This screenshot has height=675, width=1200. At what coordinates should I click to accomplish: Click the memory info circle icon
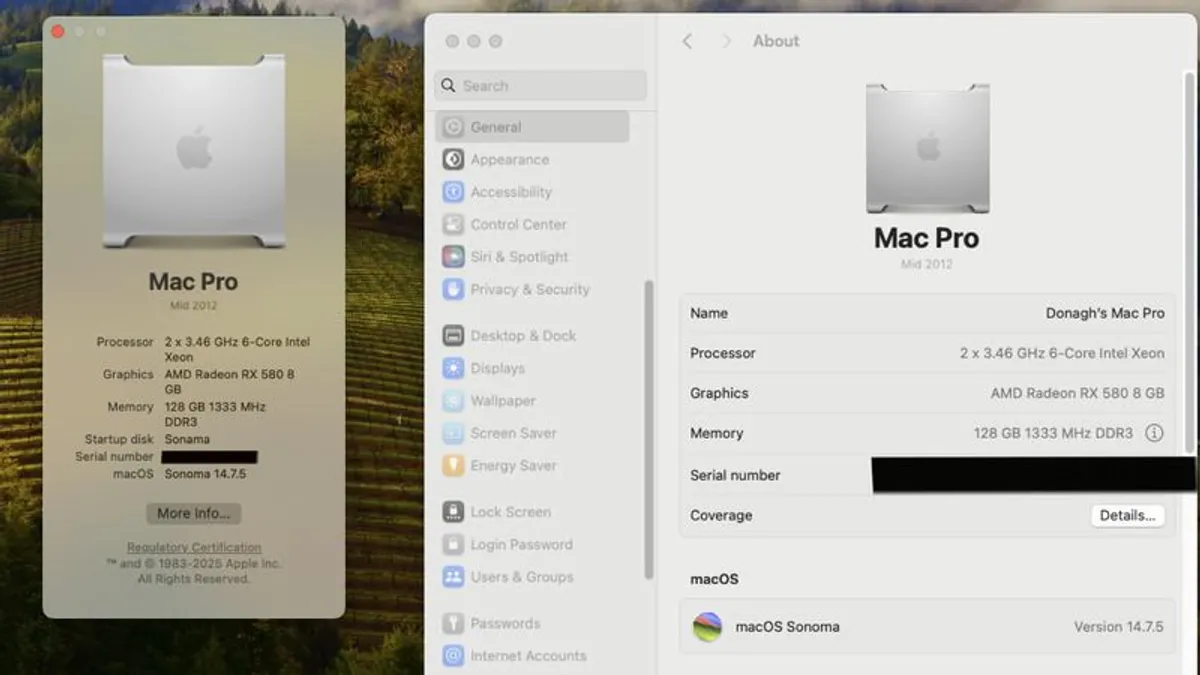click(1154, 433)
